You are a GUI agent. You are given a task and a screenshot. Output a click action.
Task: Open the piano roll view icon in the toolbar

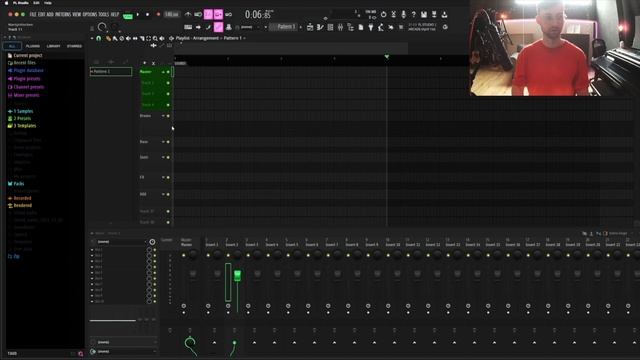tap(320, 27)
